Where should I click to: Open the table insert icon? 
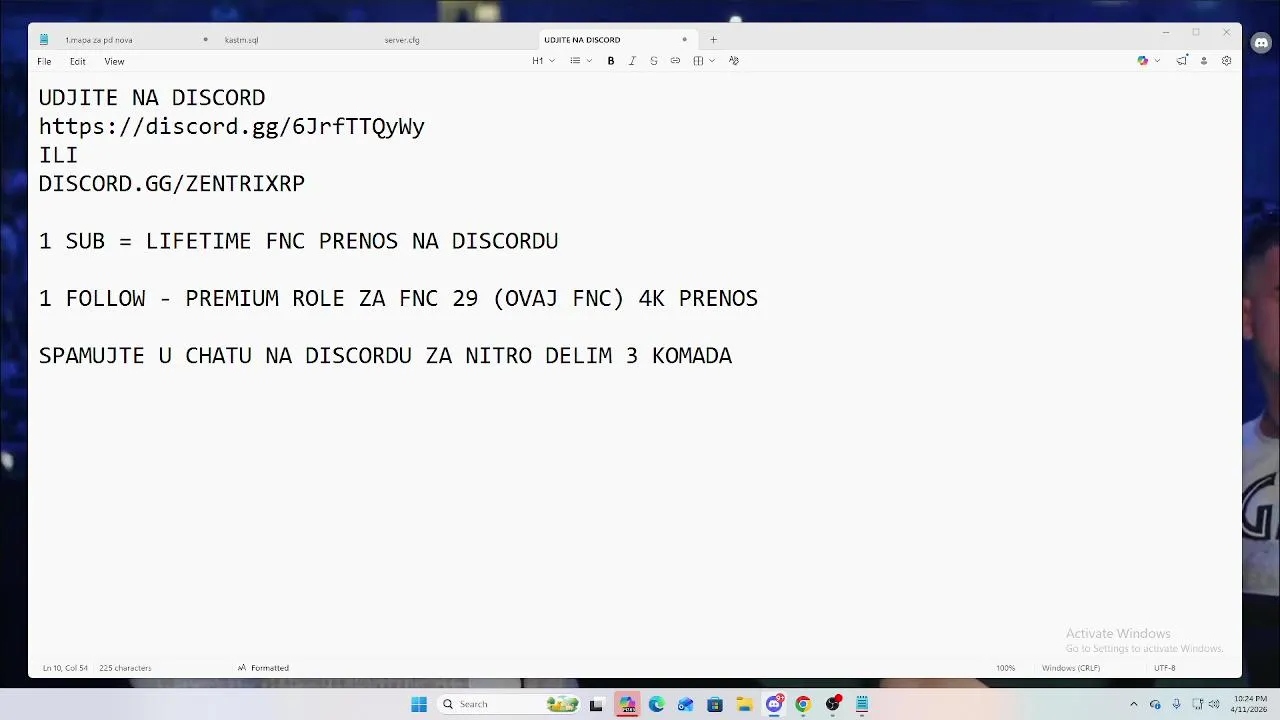tap(698, 61)
